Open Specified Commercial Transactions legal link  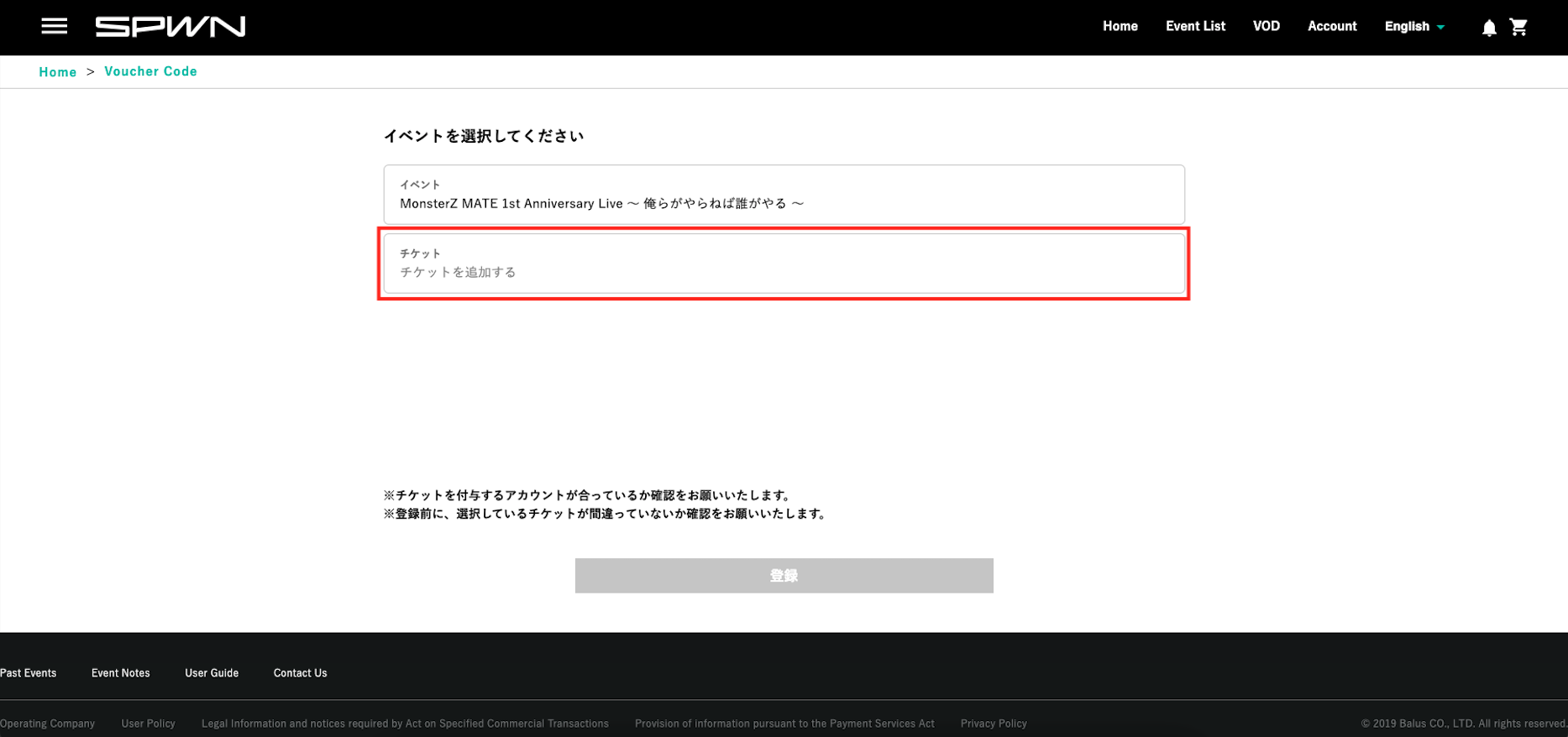click(x=405, y=724)
